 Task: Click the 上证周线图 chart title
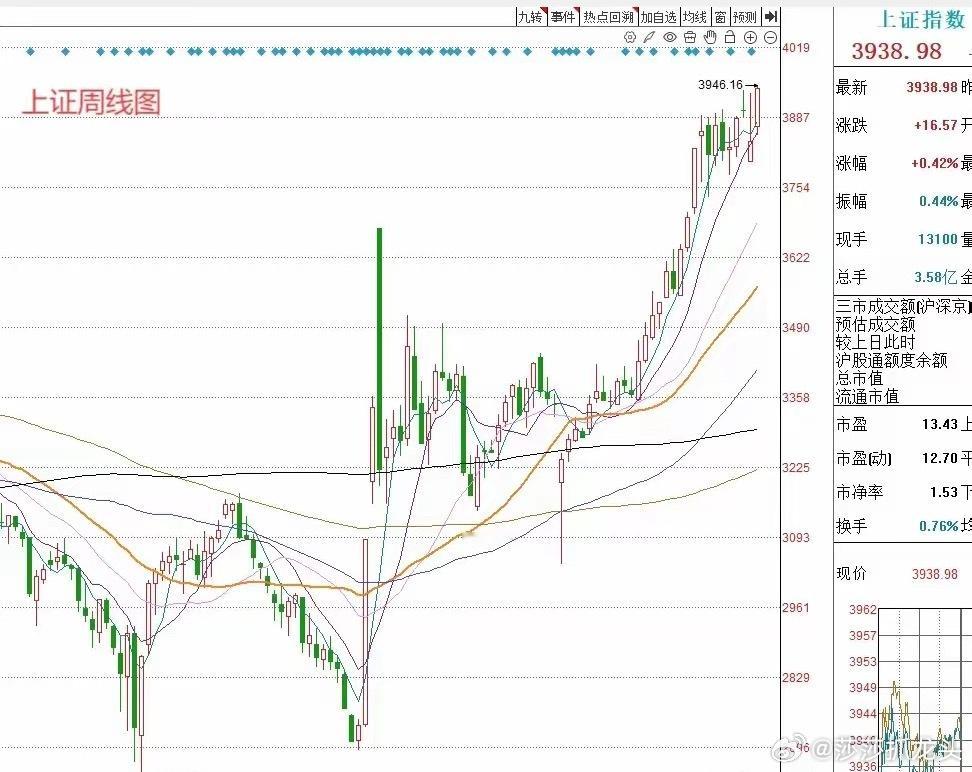92,102
